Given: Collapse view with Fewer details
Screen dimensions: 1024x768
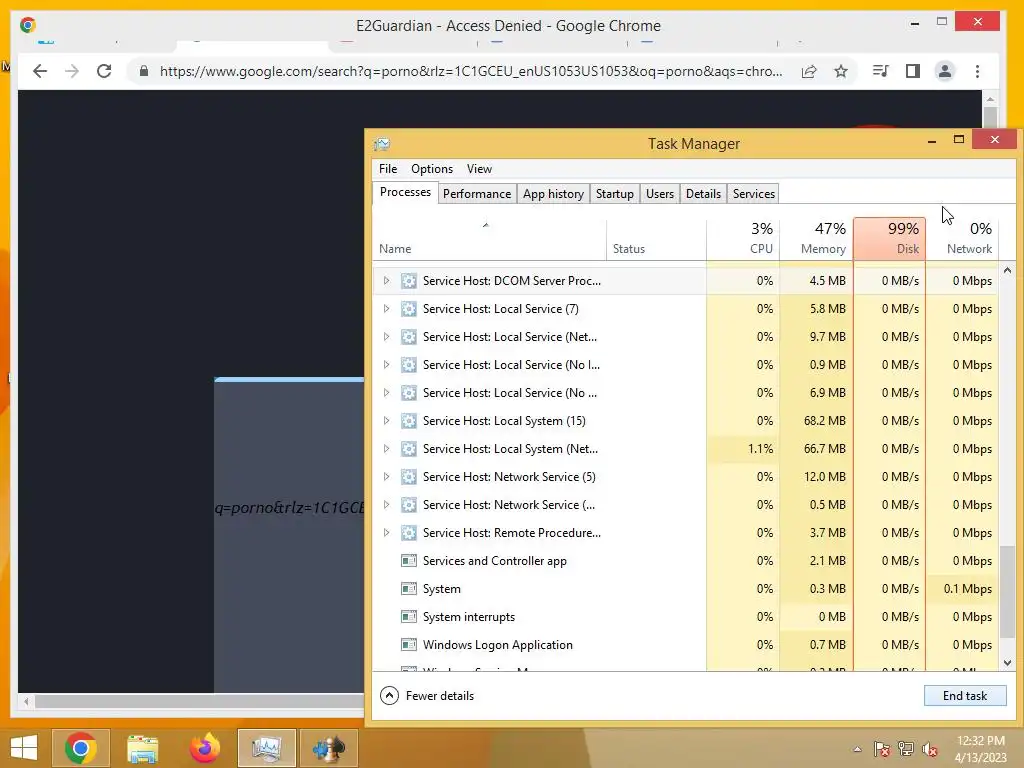Looking at the screenshot, I should (x=427, y=696).
